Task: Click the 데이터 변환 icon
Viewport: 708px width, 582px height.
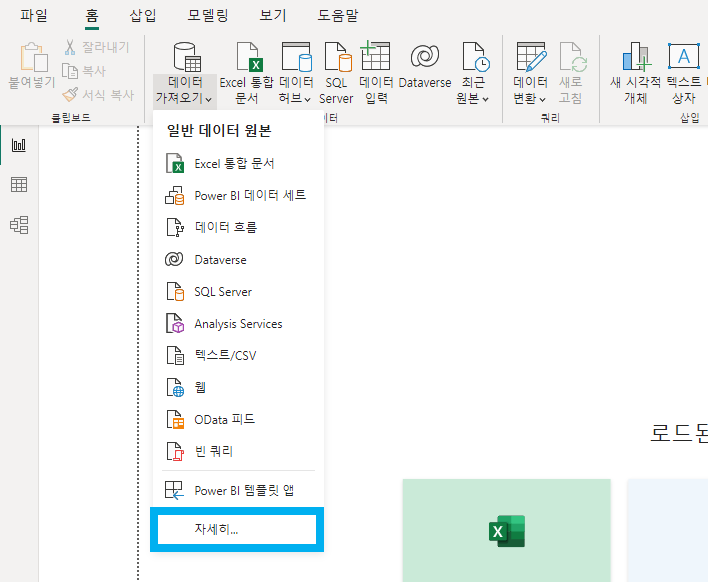Action: pos(531,57)
